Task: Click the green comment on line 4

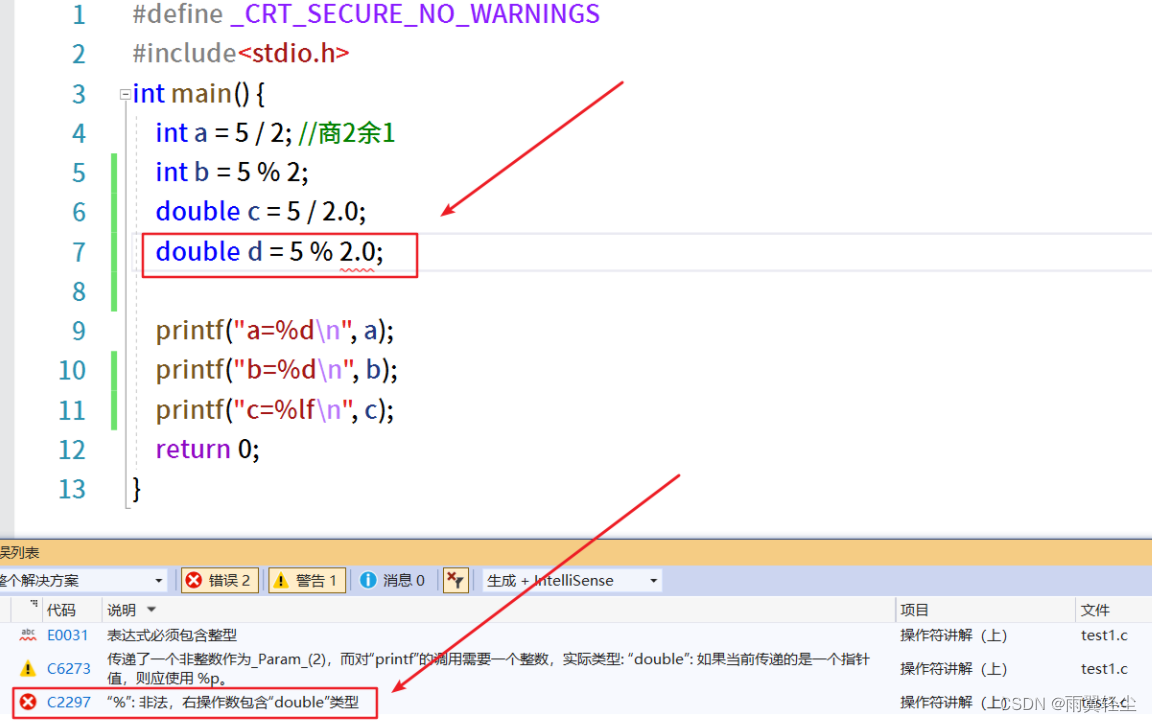Action: (x=347, y=133)
